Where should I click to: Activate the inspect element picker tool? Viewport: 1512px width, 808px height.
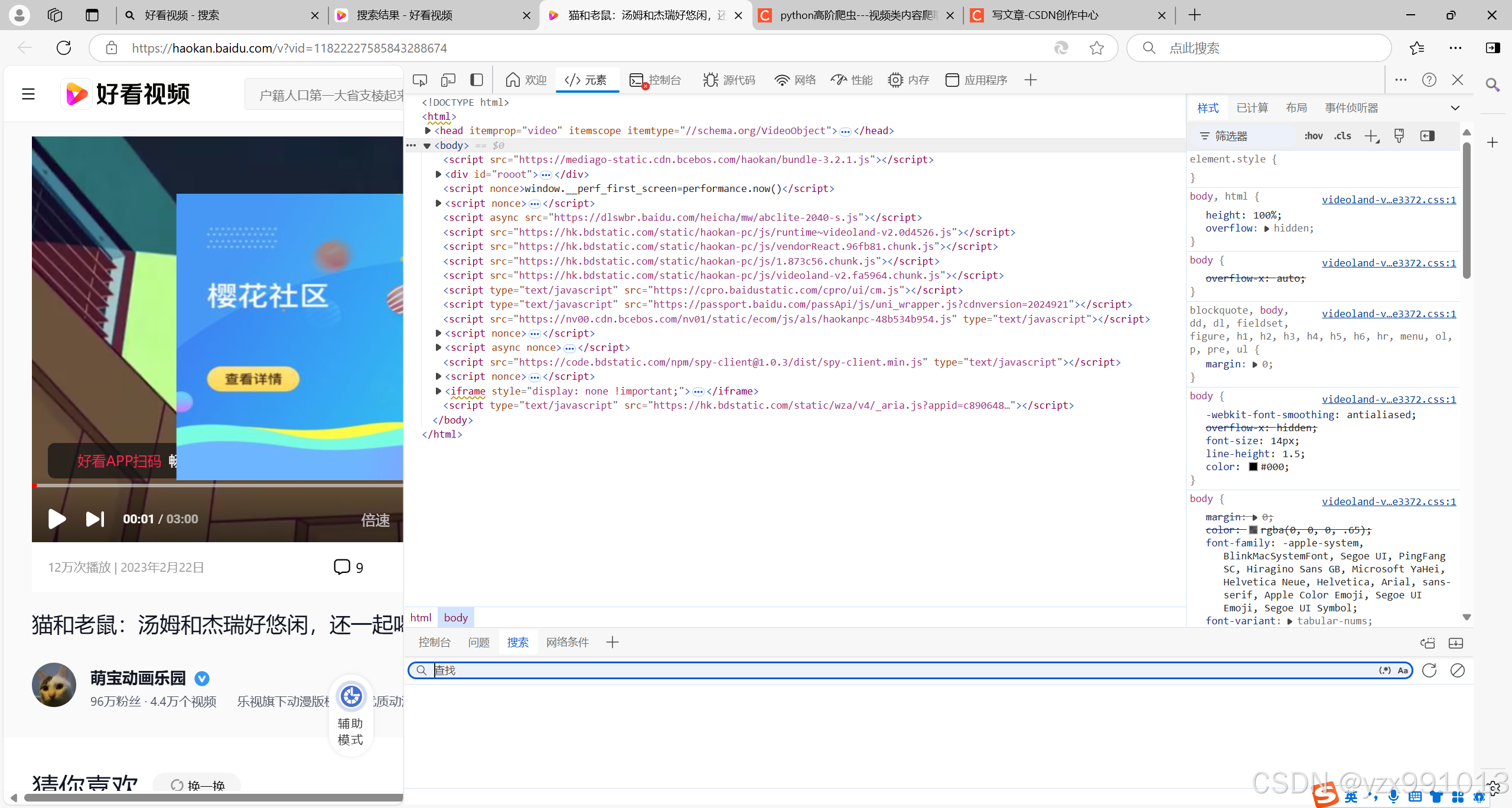pos(420,80)
